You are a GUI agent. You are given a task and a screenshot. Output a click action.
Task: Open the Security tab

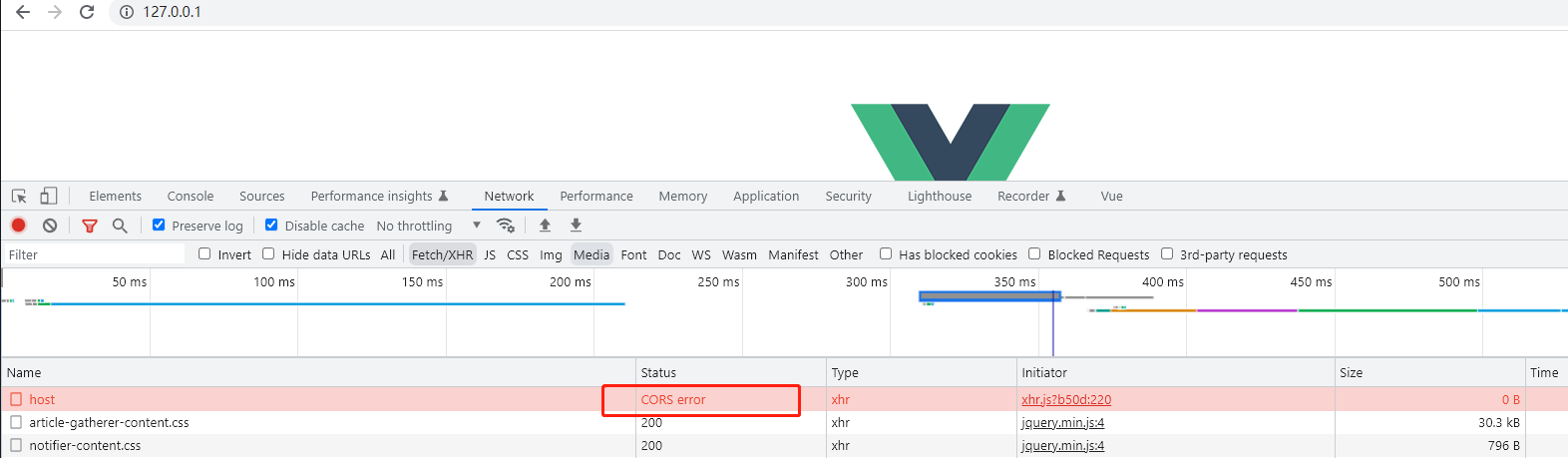849,197
